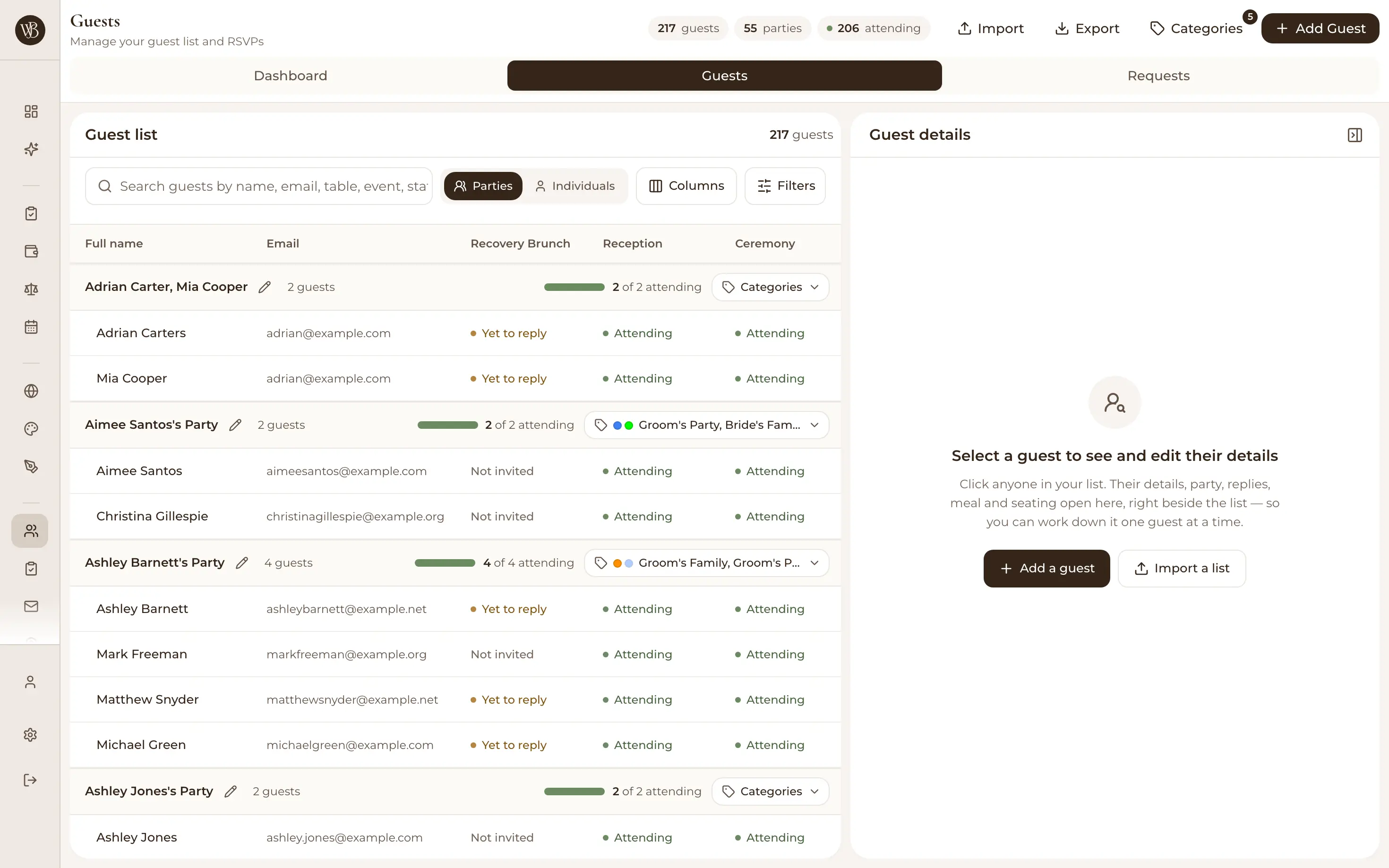
Task: Click Import a list button
Action: [1182, 568]
